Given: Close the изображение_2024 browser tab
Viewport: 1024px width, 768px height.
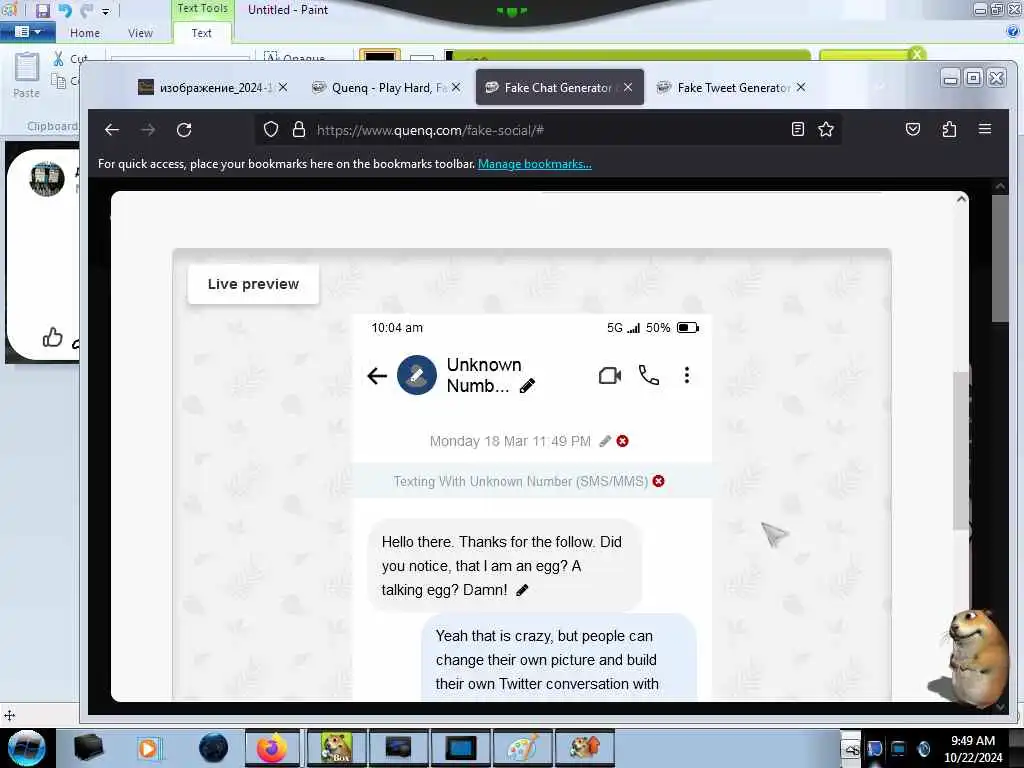Looking at the screenshot, I should point(283,87).
